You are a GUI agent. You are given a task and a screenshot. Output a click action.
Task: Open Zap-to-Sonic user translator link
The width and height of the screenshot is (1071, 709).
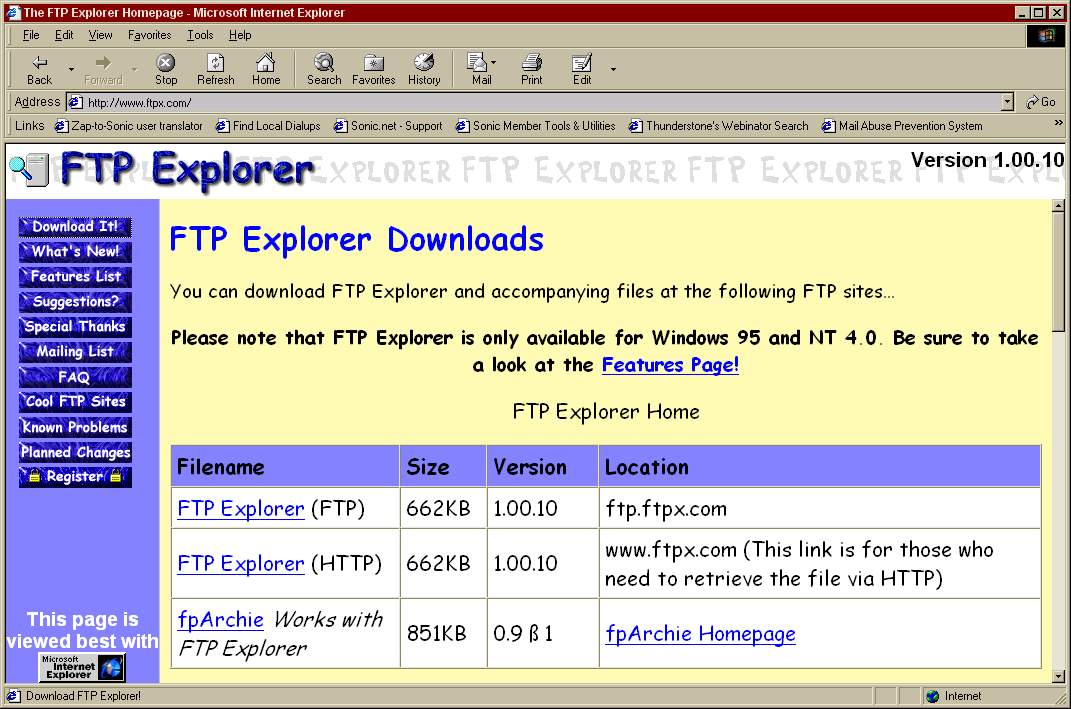coord(128,126)
